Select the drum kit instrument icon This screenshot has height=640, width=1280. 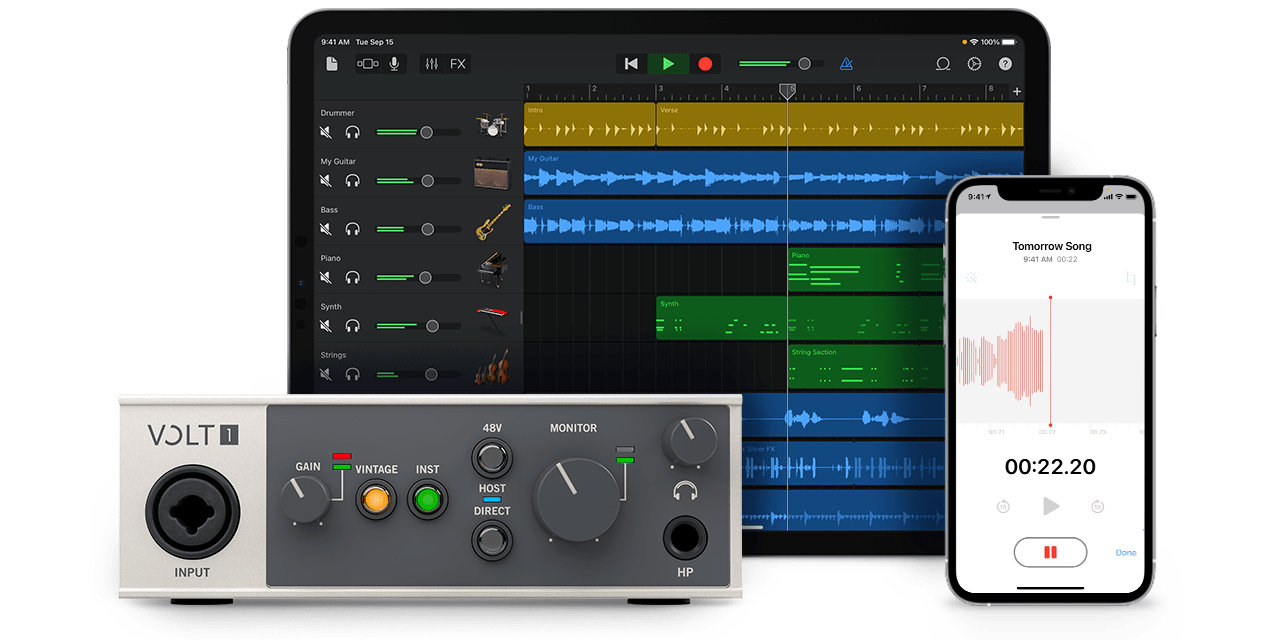click(491, 125)
